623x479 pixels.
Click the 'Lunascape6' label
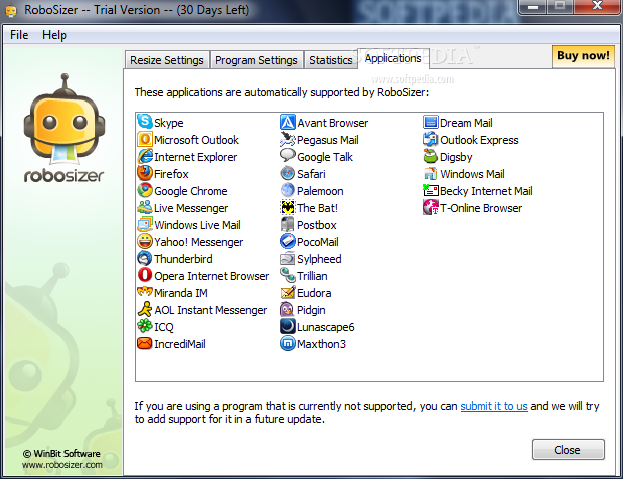click(x=325, y=327)
